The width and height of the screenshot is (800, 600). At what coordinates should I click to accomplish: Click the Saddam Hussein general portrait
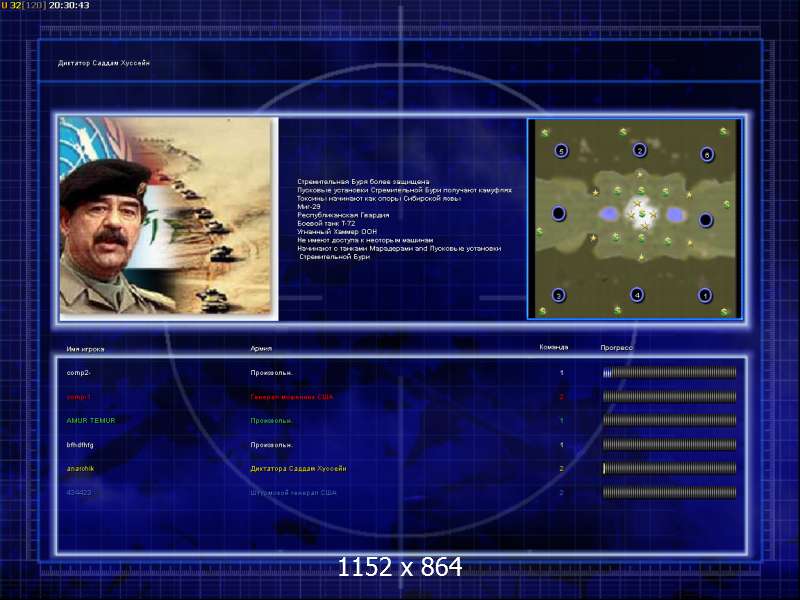168,218
